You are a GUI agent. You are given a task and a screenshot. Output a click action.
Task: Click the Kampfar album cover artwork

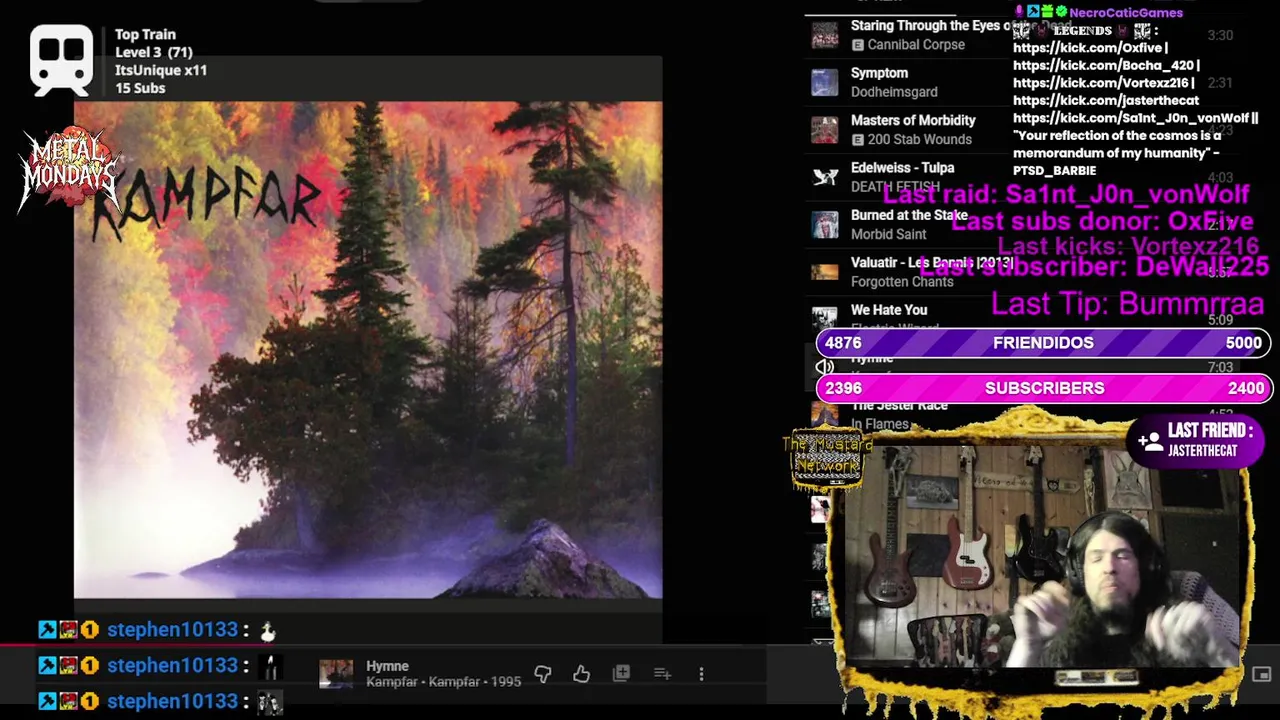pos(368,350)
